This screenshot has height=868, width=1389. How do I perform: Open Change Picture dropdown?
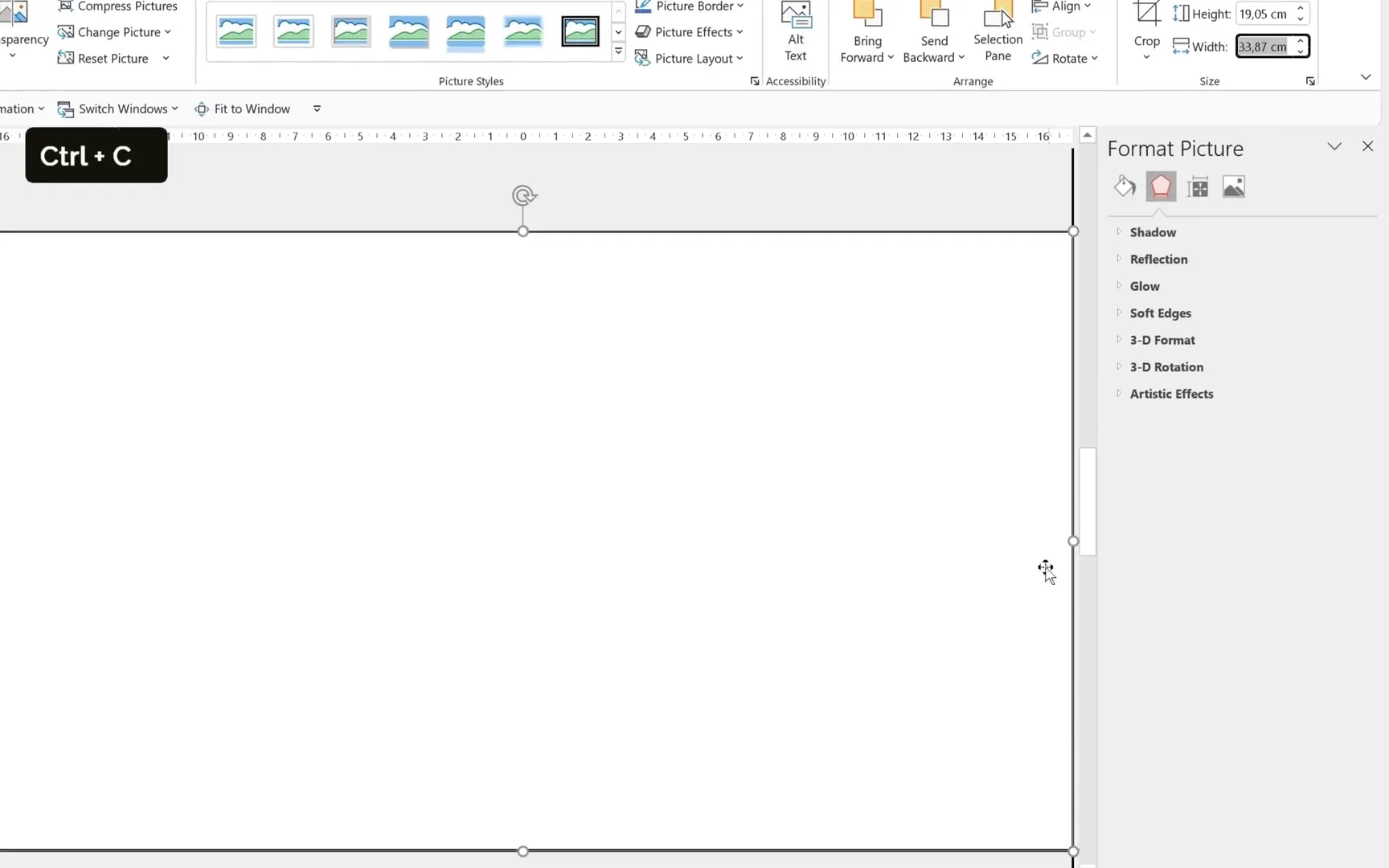[115, 32]
